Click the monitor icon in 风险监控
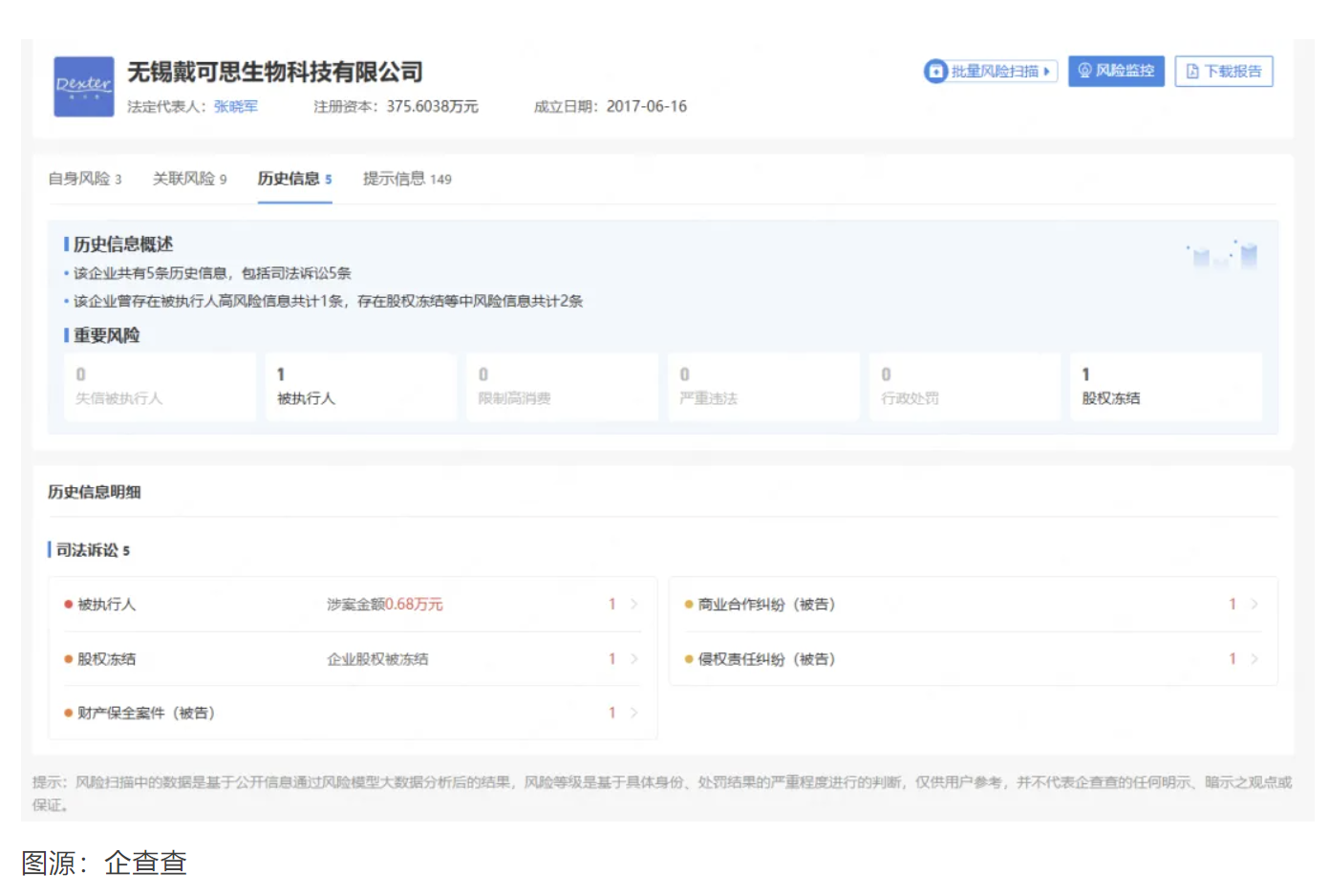This screenshot has width=1330, height=896. 1084,70
